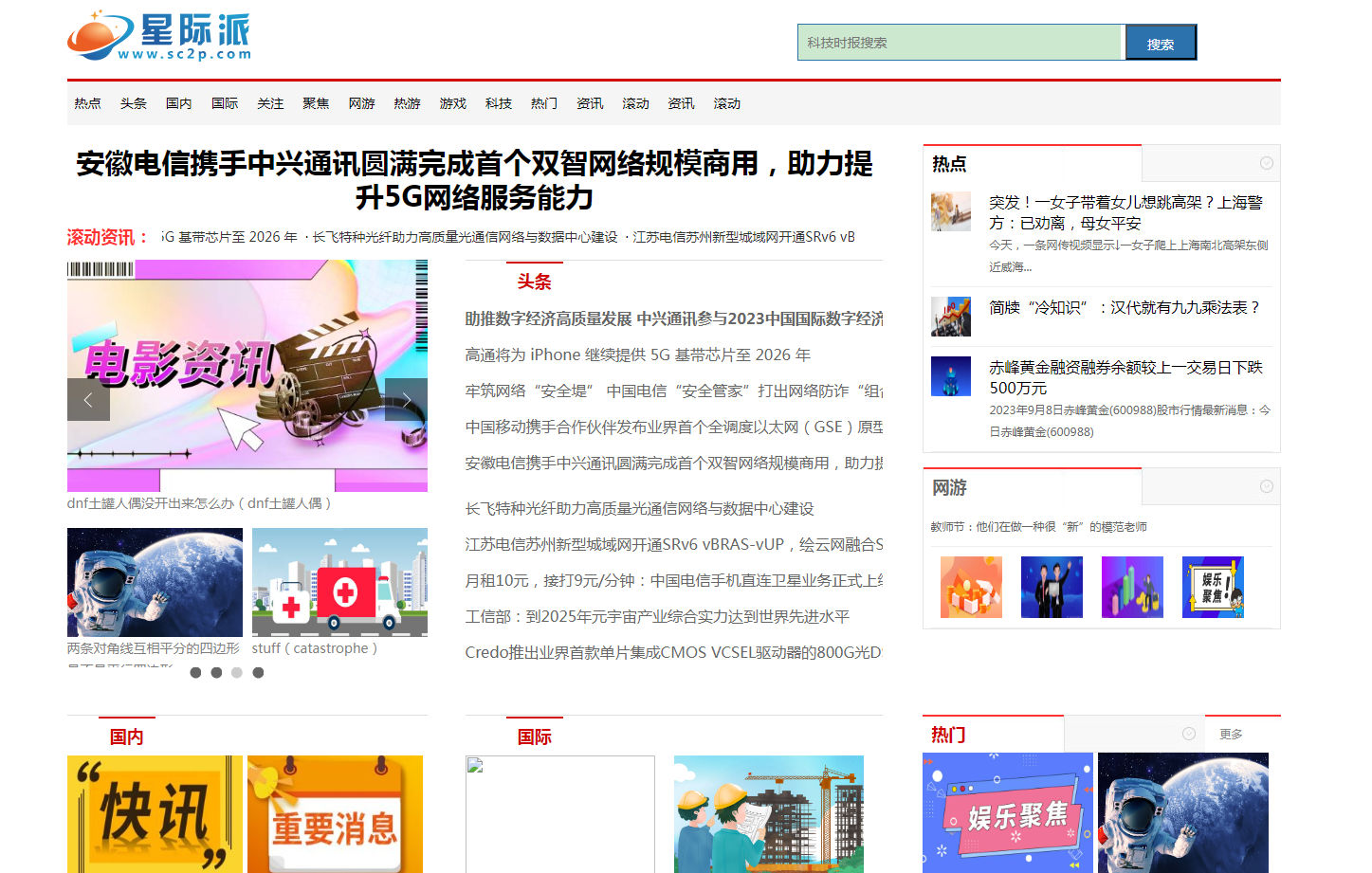Open the astronaut thumbnail under the slider
Image resolution: width=1372 pixels, height=873 pixels.
[155, 582]
